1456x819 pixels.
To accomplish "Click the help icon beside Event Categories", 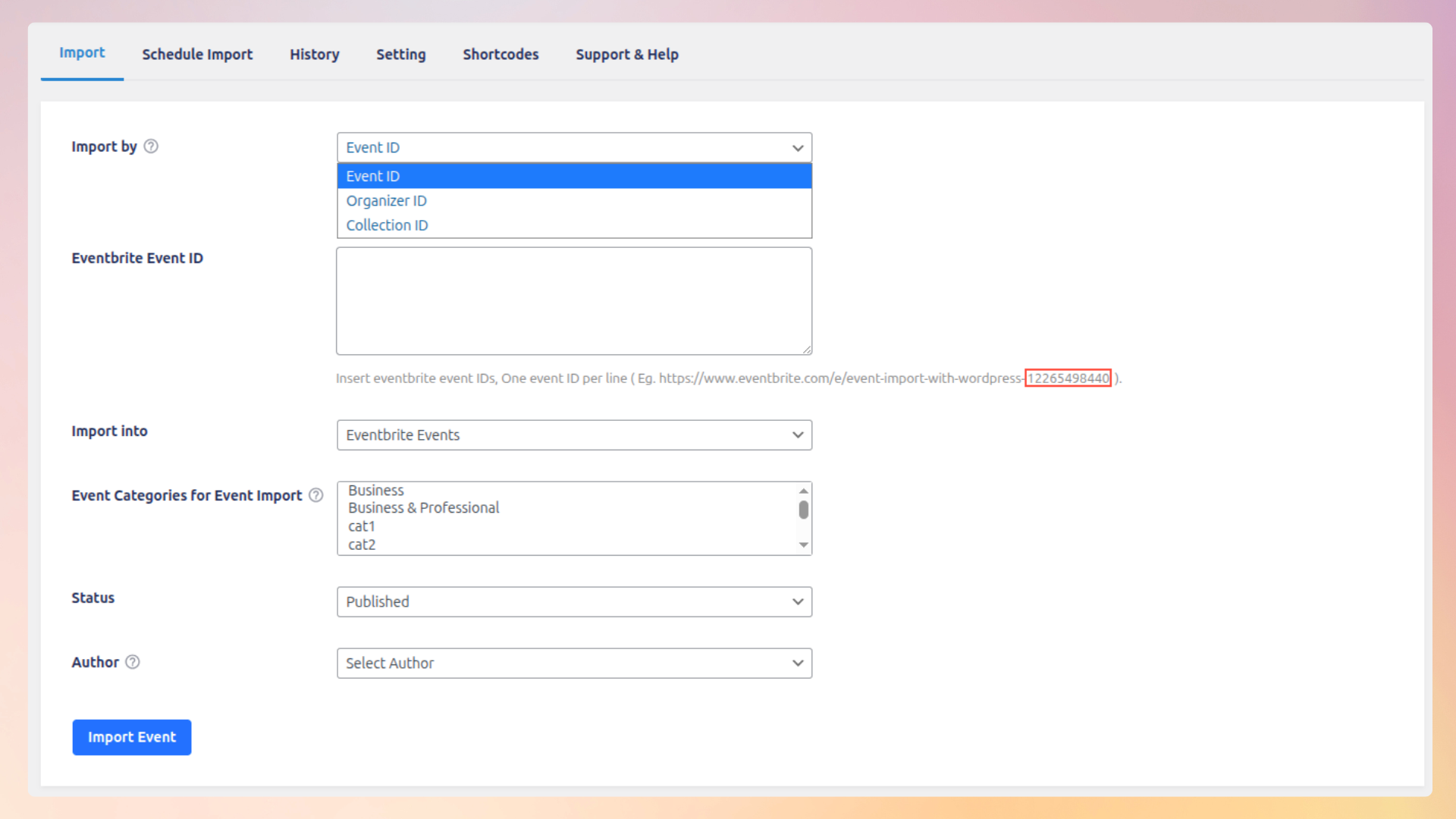I will pyautogui.click(x=315, y=495).
